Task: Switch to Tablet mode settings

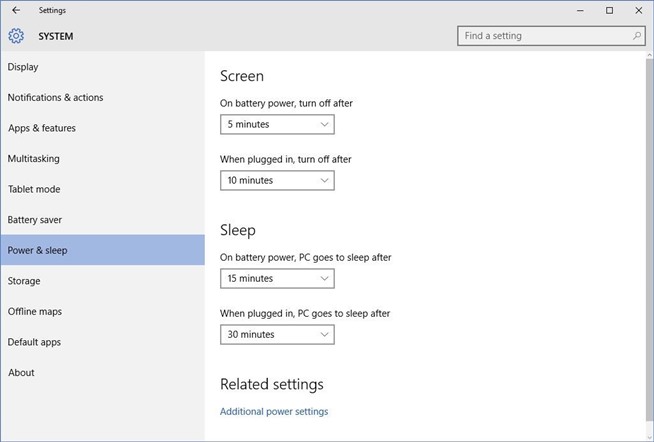Action: tap(34, 189)
